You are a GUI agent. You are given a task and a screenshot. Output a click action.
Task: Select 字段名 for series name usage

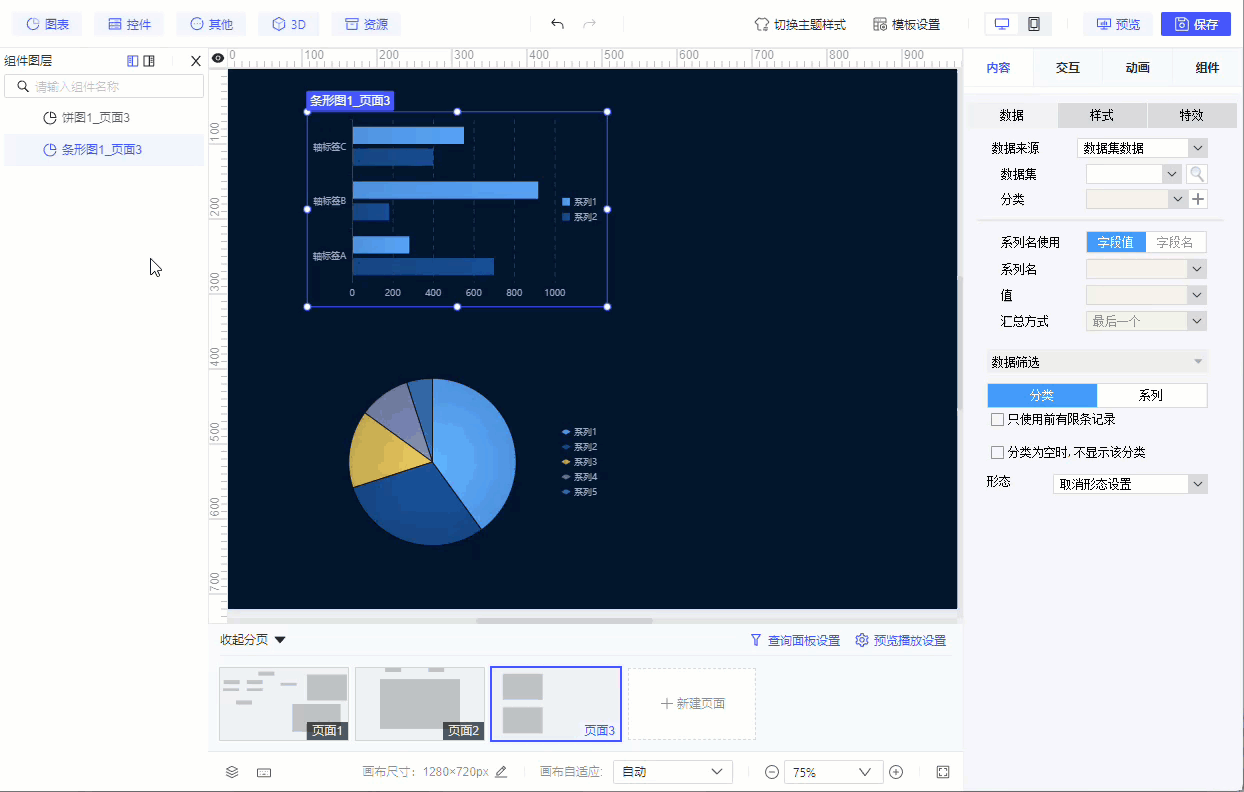click(x=1175, y=242)
